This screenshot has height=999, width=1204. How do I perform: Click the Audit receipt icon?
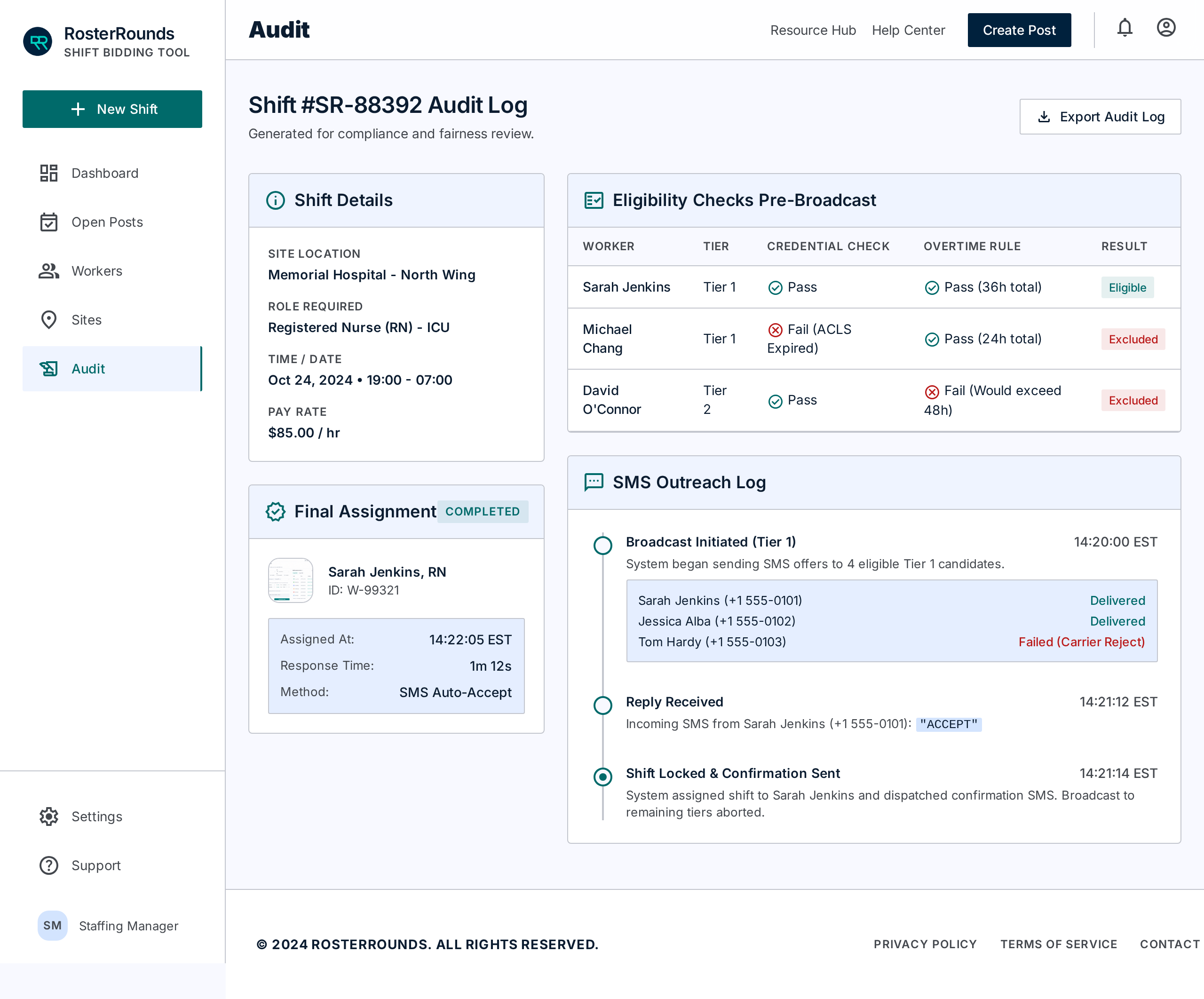[49, 369]
